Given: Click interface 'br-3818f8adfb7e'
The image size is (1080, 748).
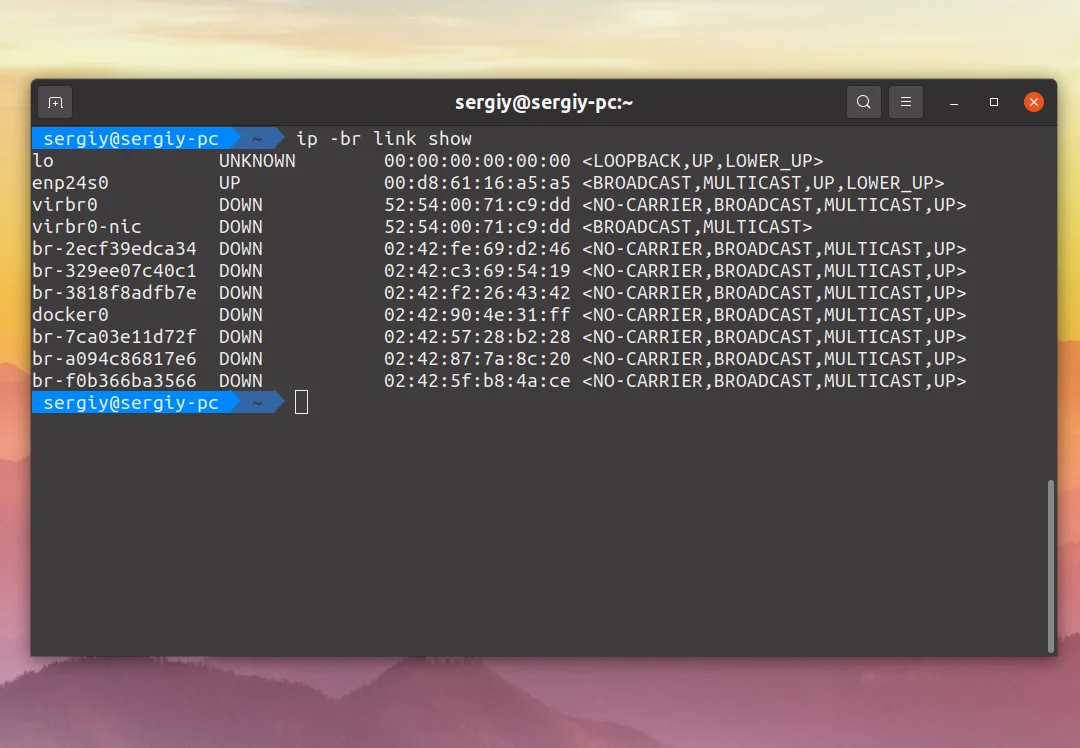Looking at the screenshot, I should coord(114,293).
